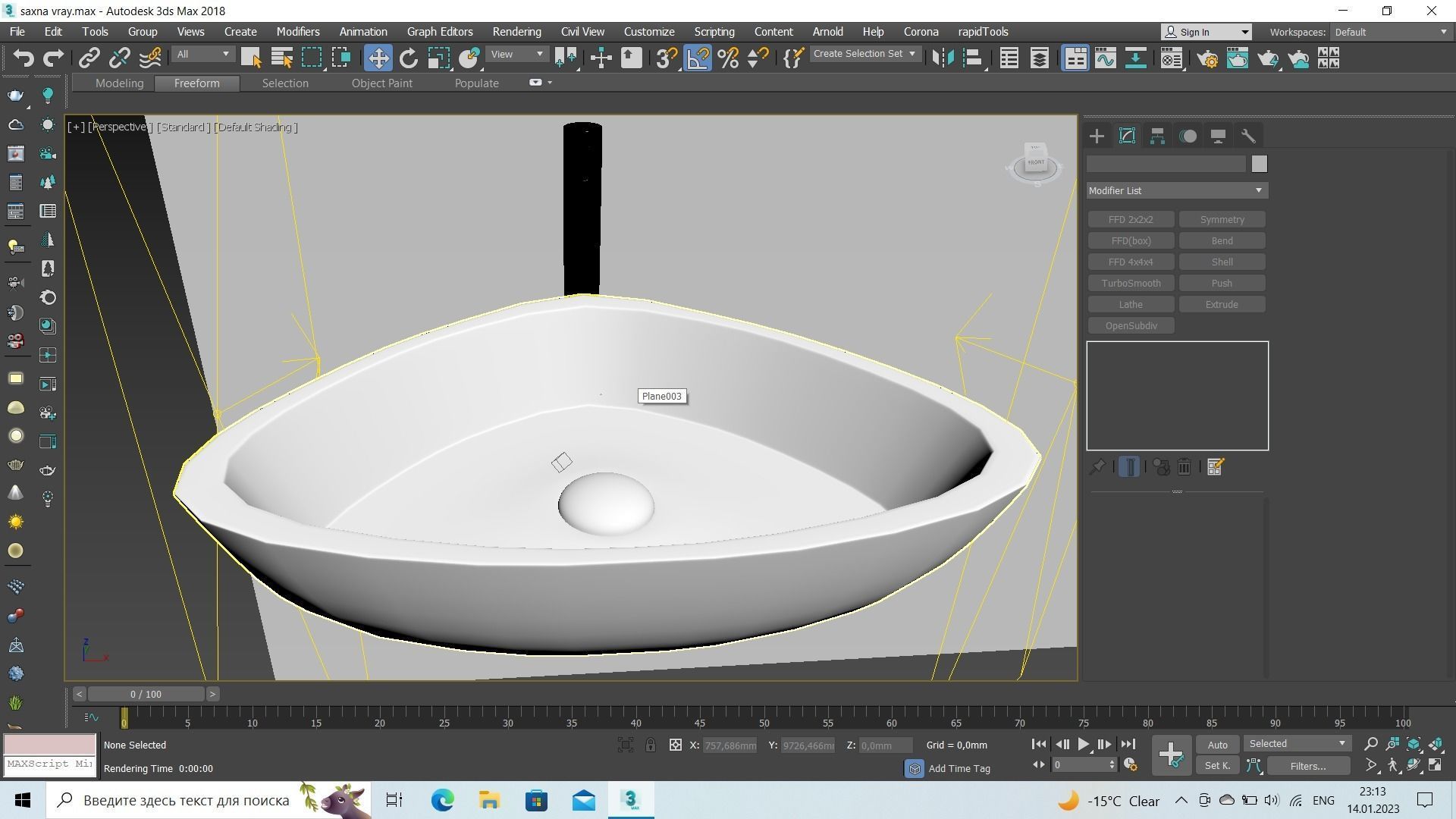The height and width of the screenshot is (819, 1456).
Task: Toggle the 3D Snaps button
Action: click(667, 58)
